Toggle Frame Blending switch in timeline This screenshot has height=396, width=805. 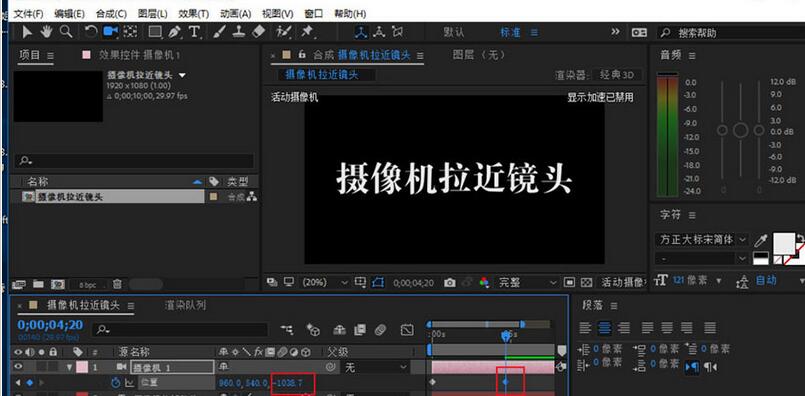pyautogui.click(x=360, y=329)
